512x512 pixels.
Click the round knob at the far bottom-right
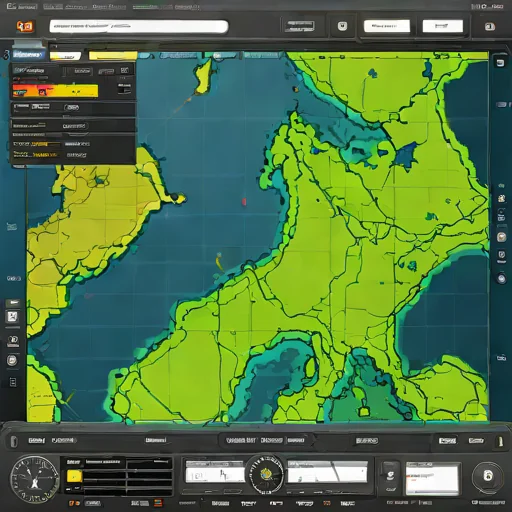[x=488, y=476]
